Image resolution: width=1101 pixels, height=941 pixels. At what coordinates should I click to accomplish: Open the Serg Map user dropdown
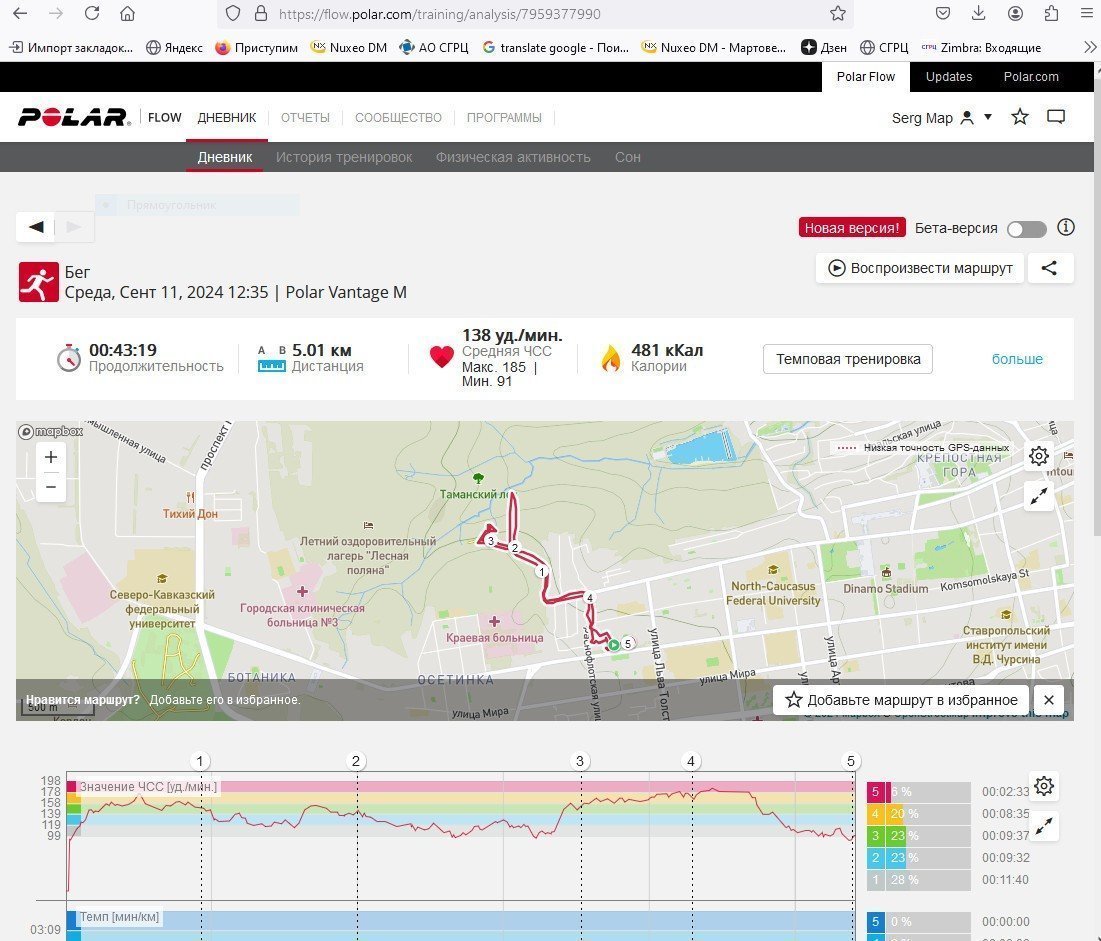941,118
